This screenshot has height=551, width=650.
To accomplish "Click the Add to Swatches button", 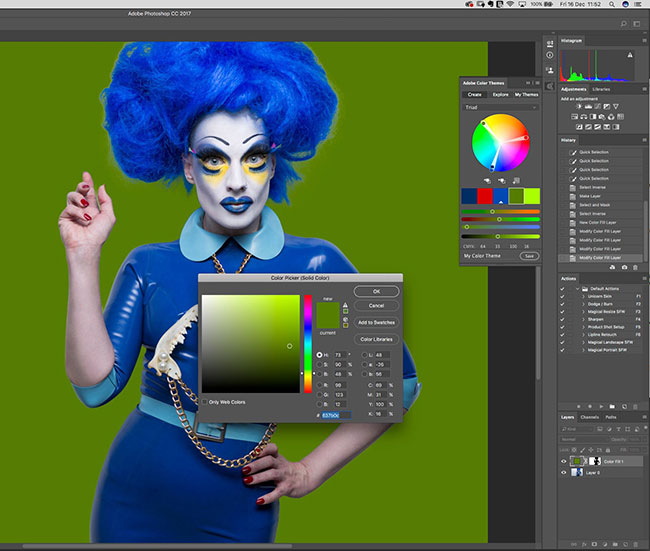I will coord(376,322).
